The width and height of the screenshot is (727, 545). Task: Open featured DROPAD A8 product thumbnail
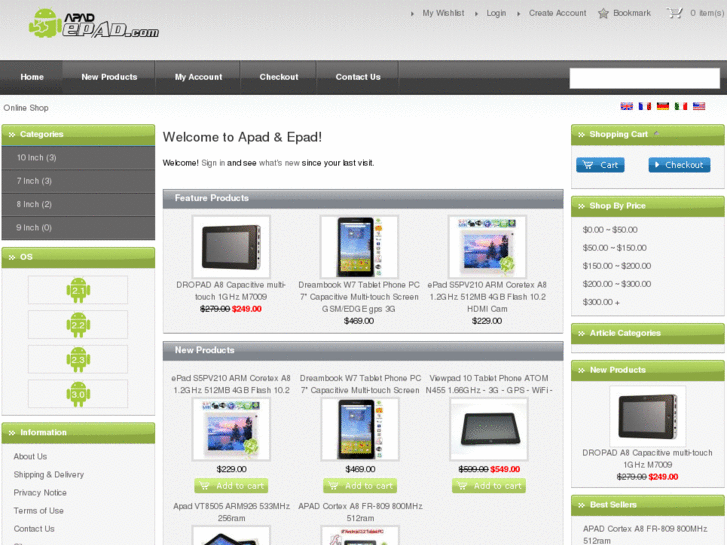click(231, 247)
